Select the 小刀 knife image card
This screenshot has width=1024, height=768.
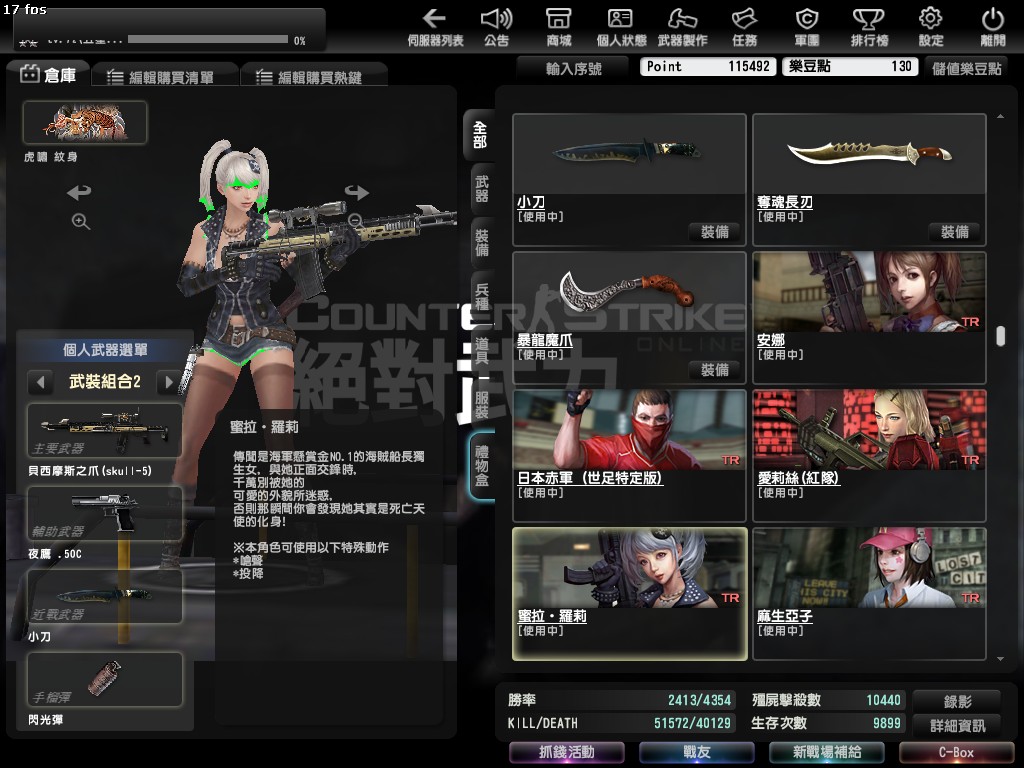tap(630, 154)
